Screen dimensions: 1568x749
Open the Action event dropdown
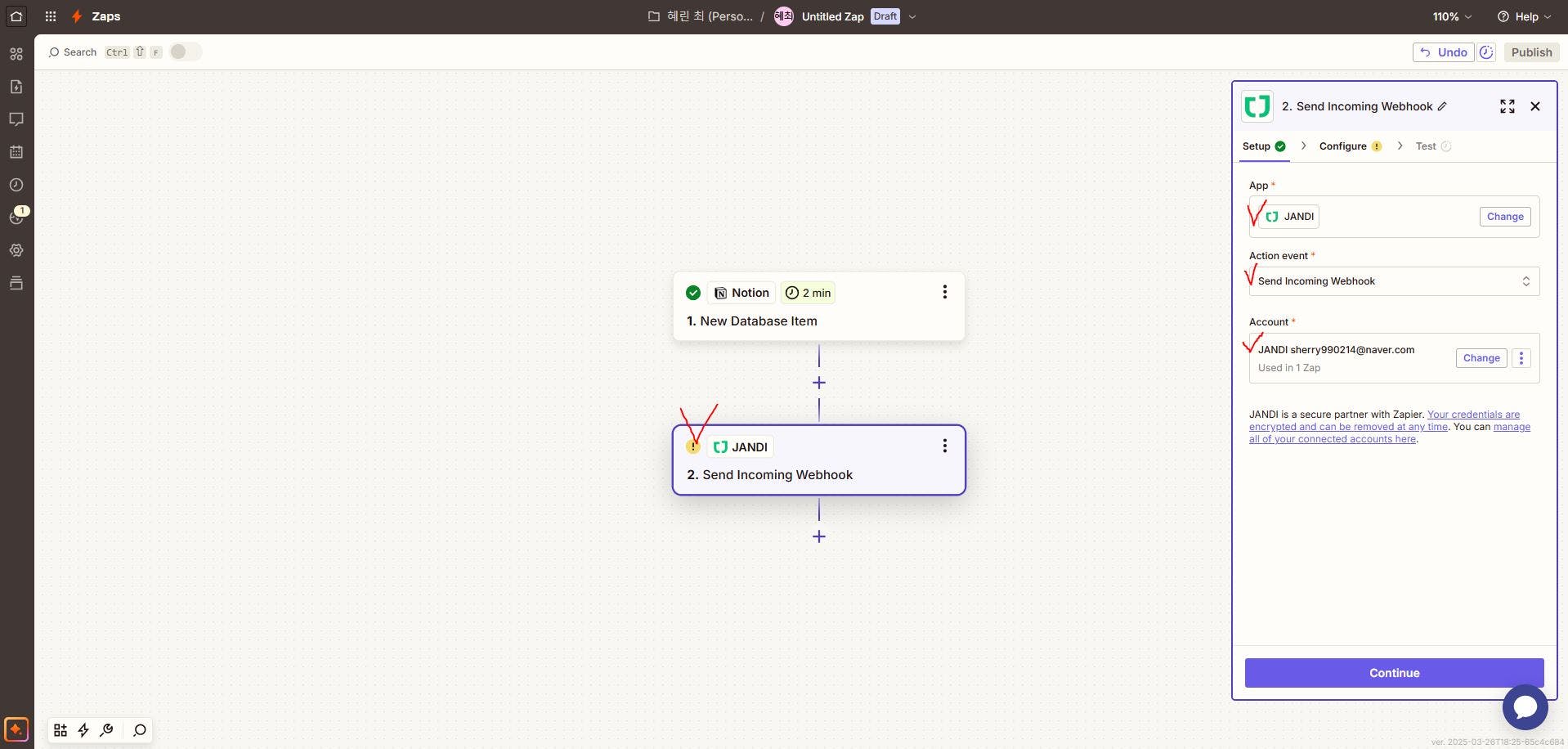tap(1394, 281)
